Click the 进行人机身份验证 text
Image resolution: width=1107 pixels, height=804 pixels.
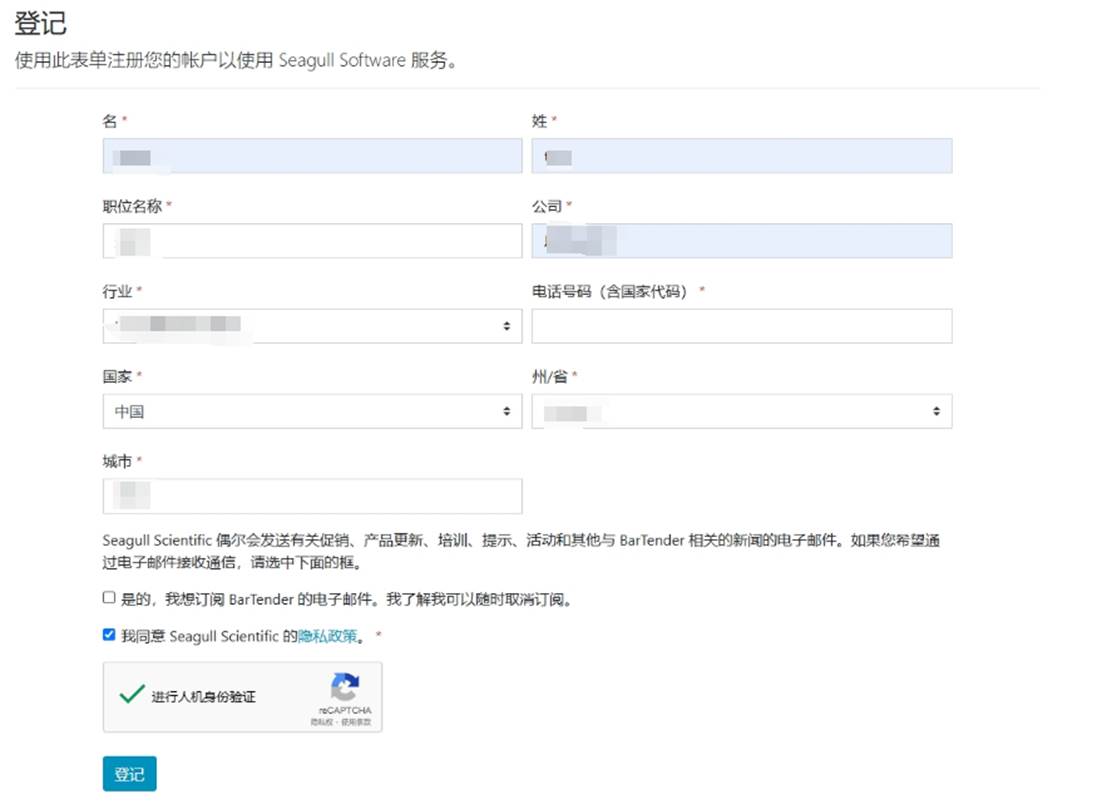tap(203, 697)
